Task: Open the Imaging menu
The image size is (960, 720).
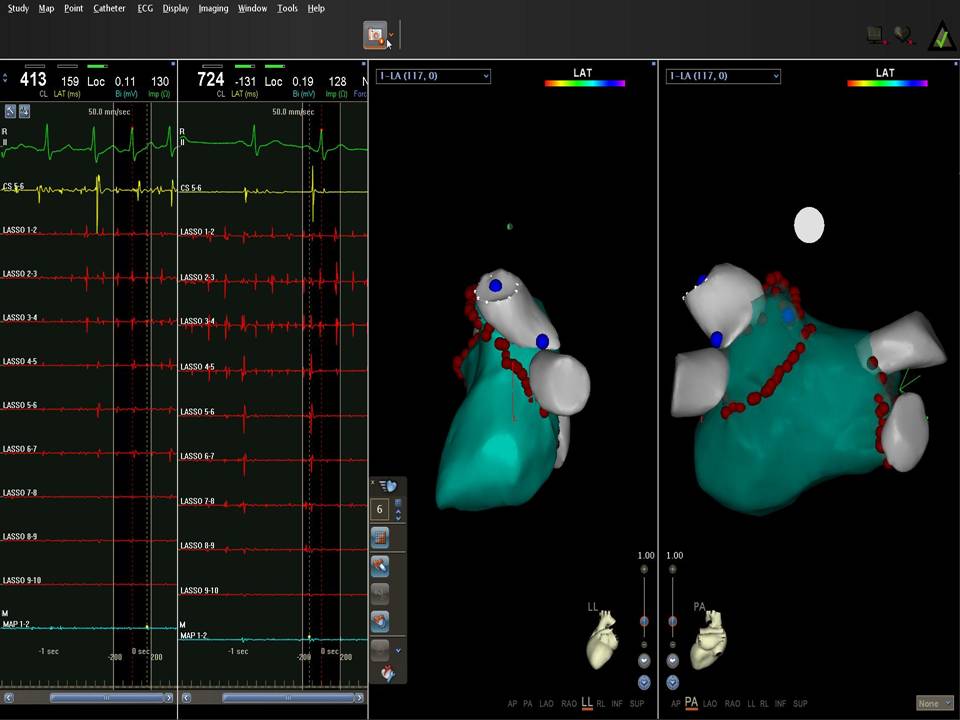Action: click(x=213, y=8)
